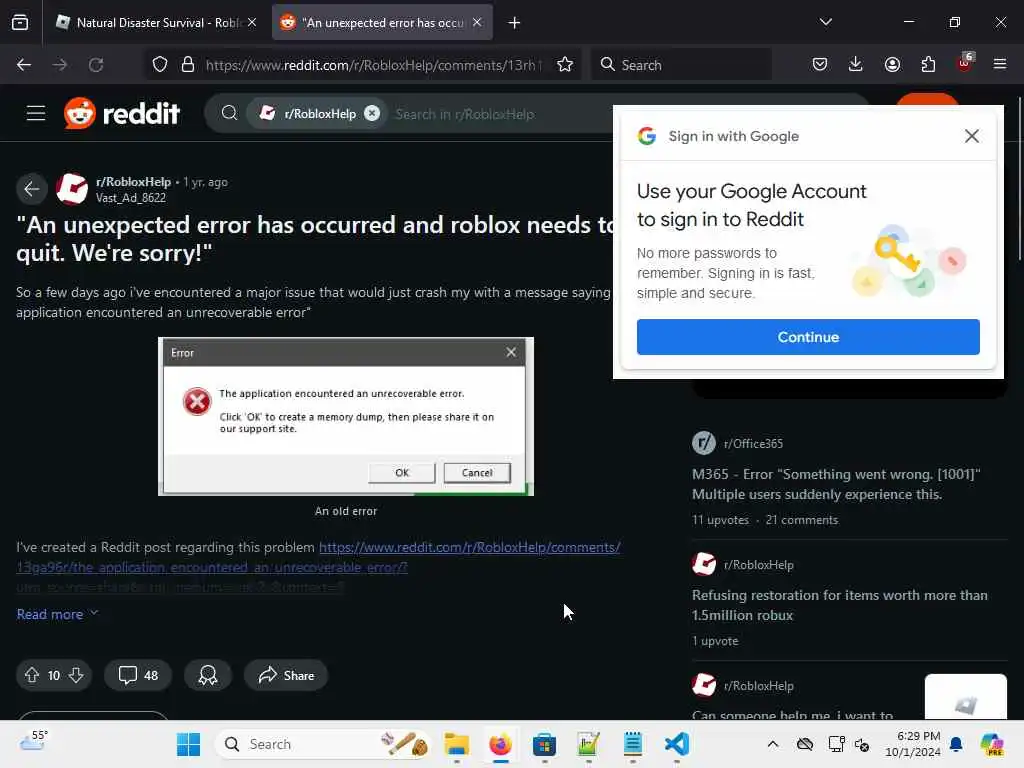Open the Notepad app on taskbar
This screenshot has height=768, width=1024.
pos(632,744)
